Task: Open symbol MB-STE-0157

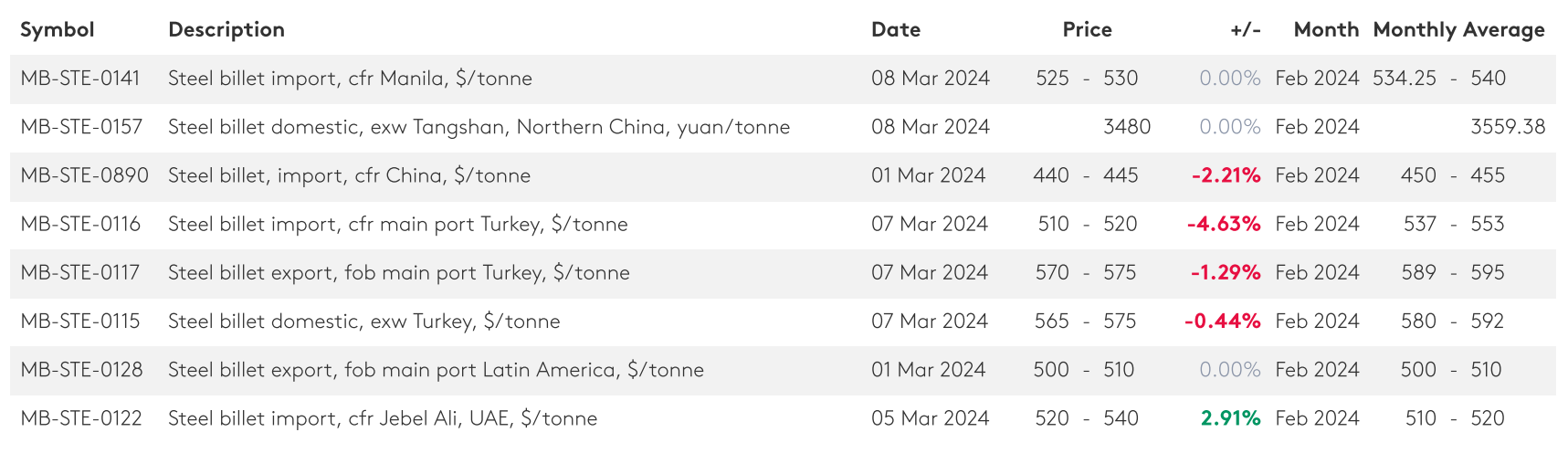Action: click(x=81, y=127)
